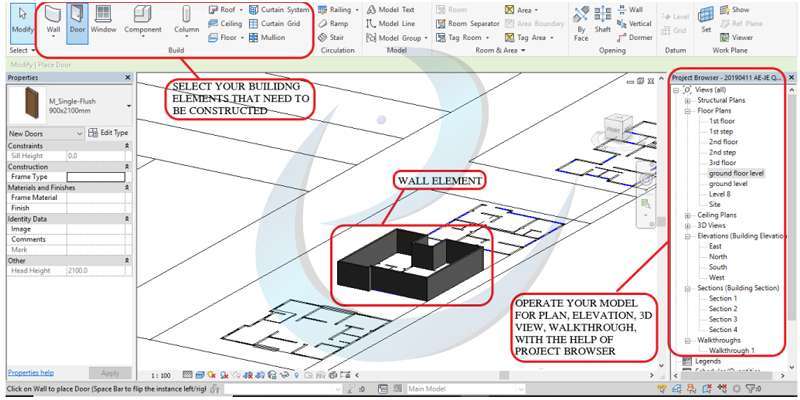Open the 1st floor plan view
This screenshot has width=800, height=400.
tap(722, 121)
